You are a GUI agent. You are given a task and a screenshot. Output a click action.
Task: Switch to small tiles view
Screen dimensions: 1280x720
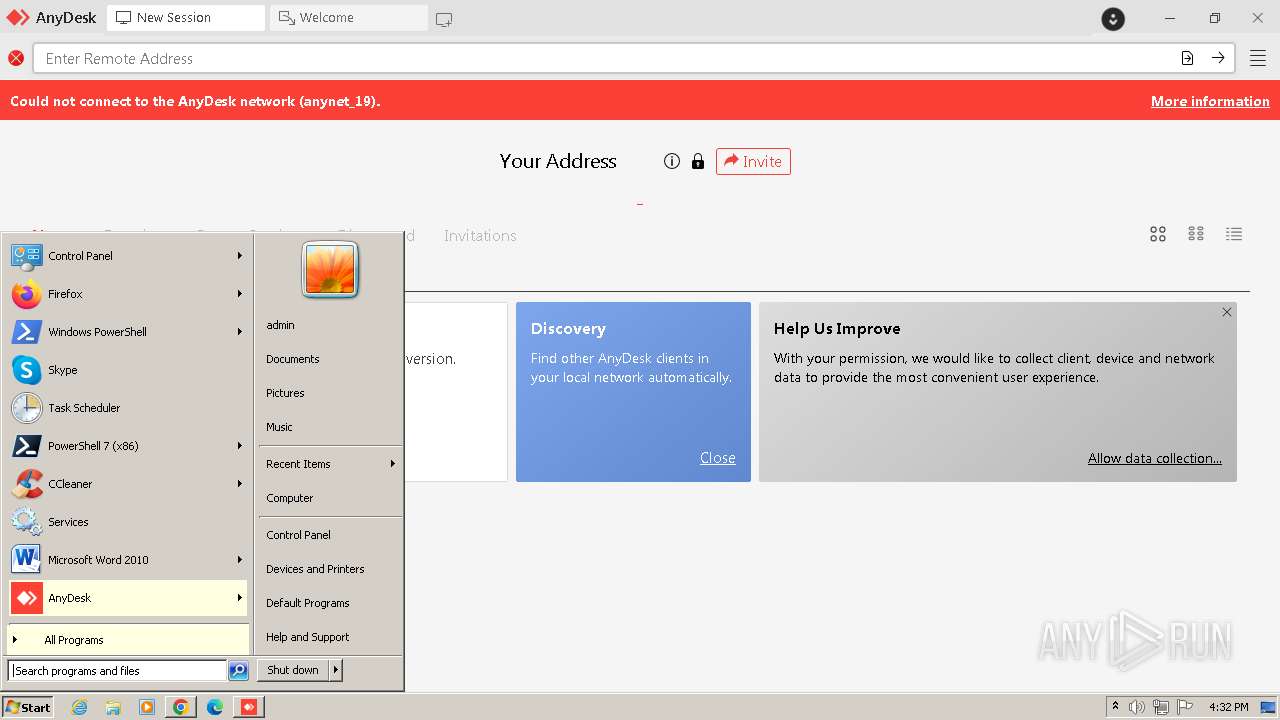coord(1196,234)
